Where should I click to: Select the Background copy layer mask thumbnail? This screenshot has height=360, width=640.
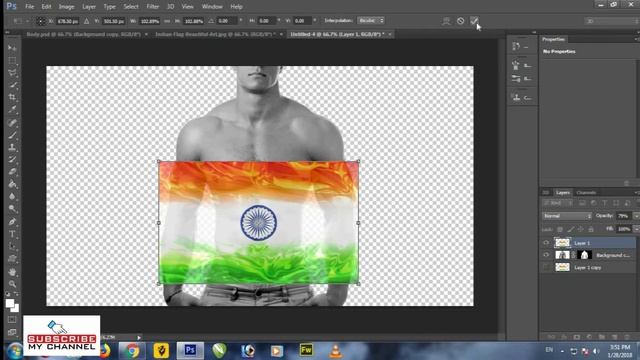[x=584, y=255]
